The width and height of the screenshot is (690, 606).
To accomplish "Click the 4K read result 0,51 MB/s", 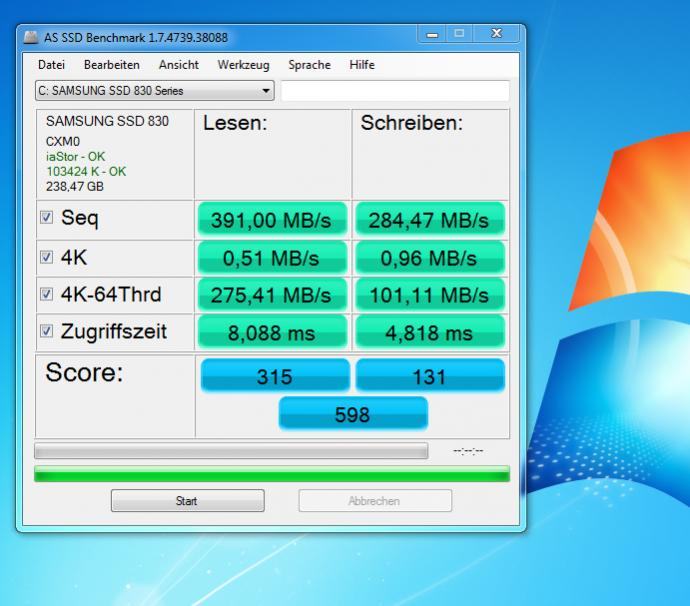I will pos(272,258).
